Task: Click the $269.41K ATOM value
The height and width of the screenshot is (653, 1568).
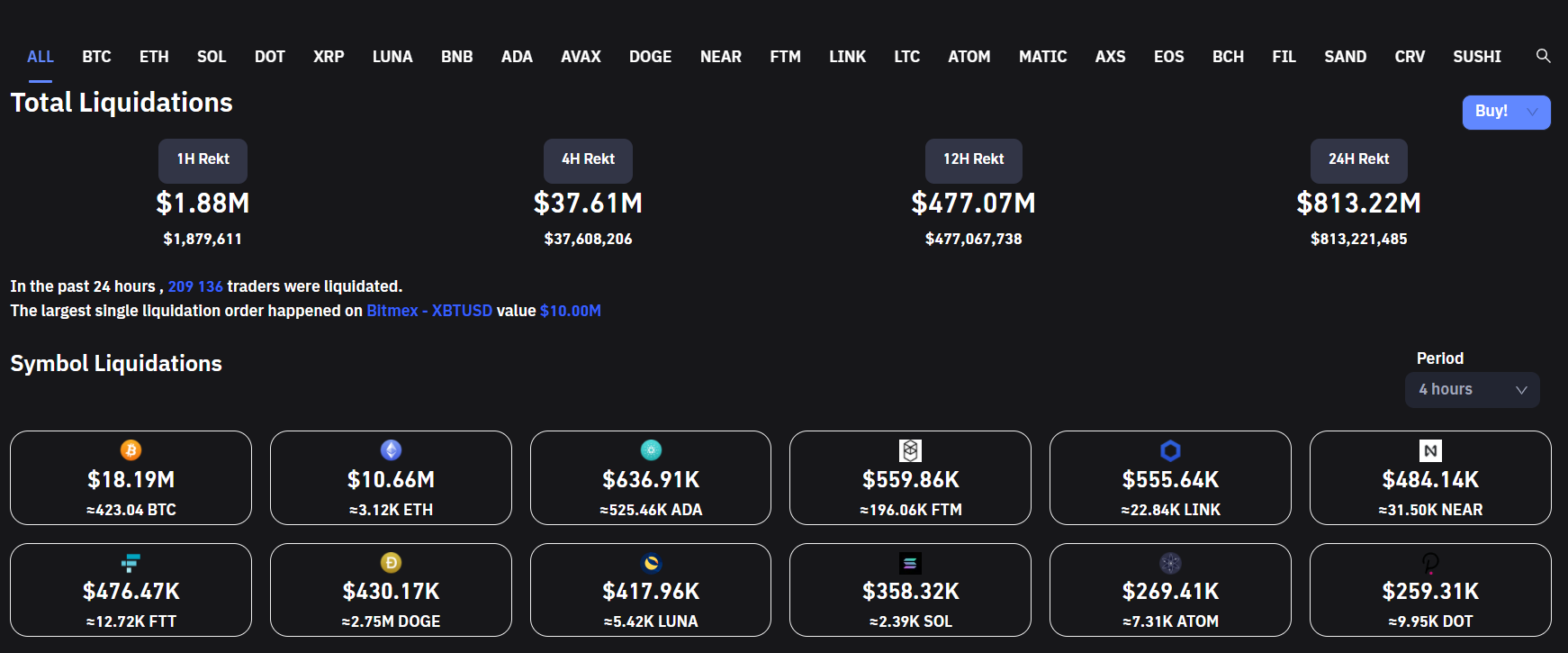Action: coord(1170,592)
